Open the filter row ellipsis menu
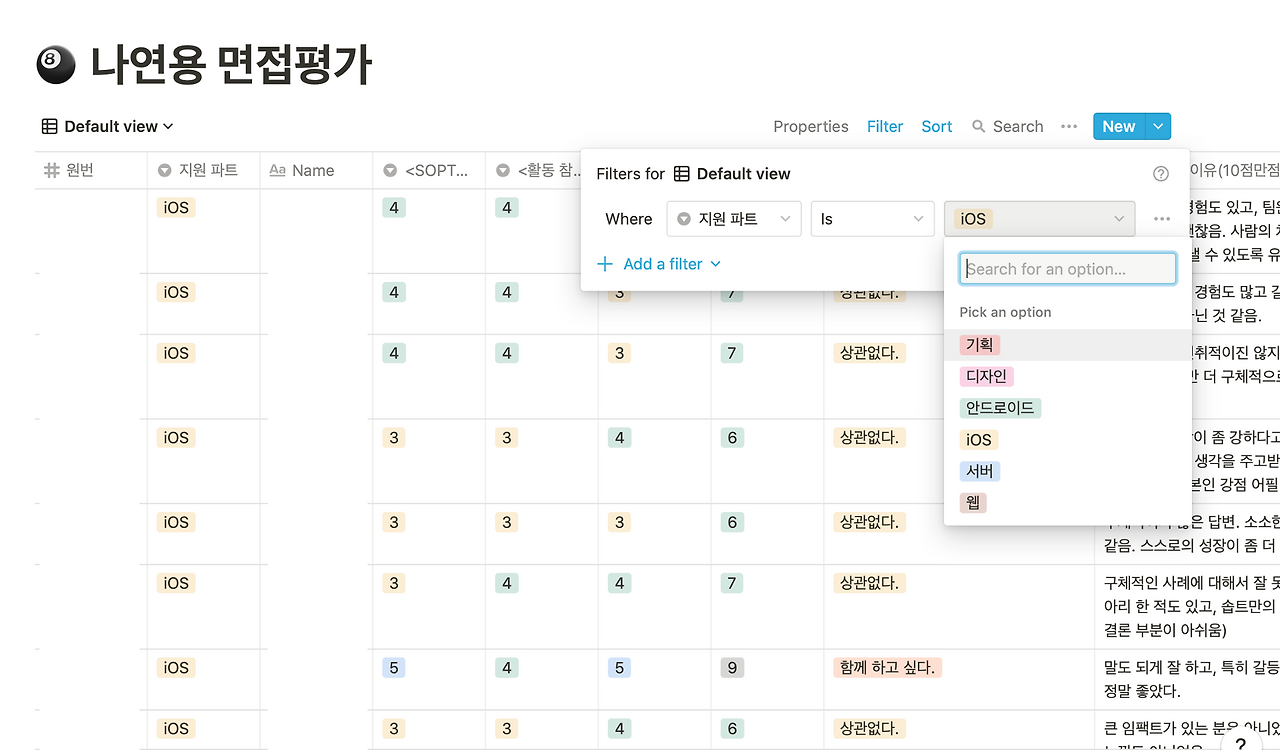 pos(1161,219)
